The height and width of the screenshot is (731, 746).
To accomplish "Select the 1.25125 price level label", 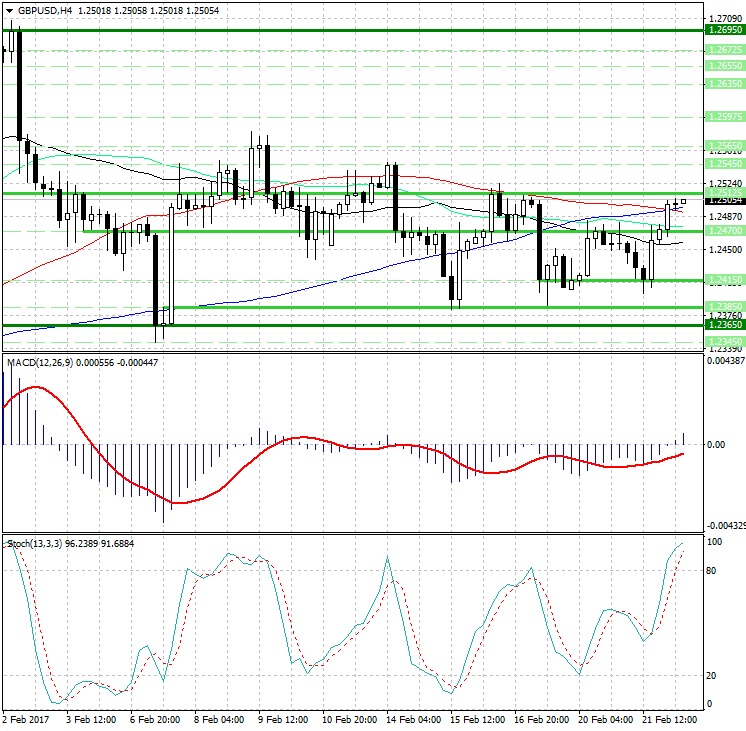I will click(725, 193).
